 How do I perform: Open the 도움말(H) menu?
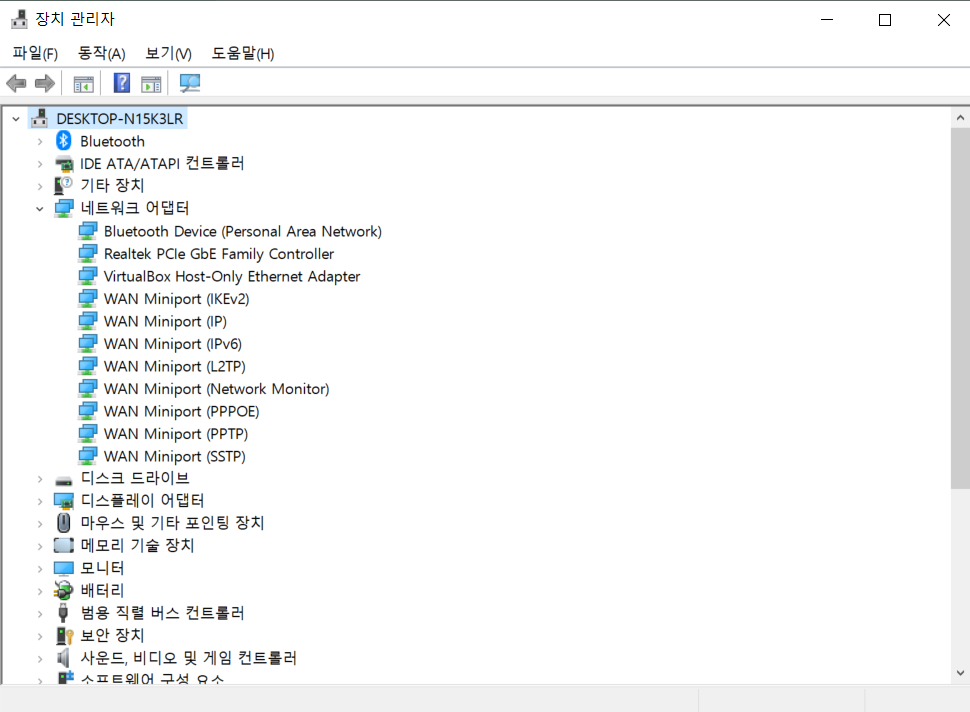point(243,53)
